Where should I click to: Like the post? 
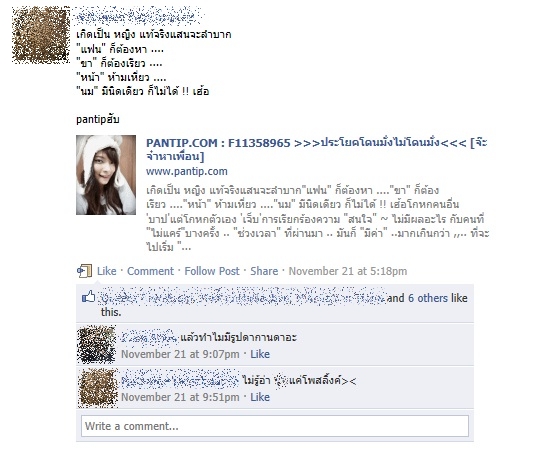point(107,271)
